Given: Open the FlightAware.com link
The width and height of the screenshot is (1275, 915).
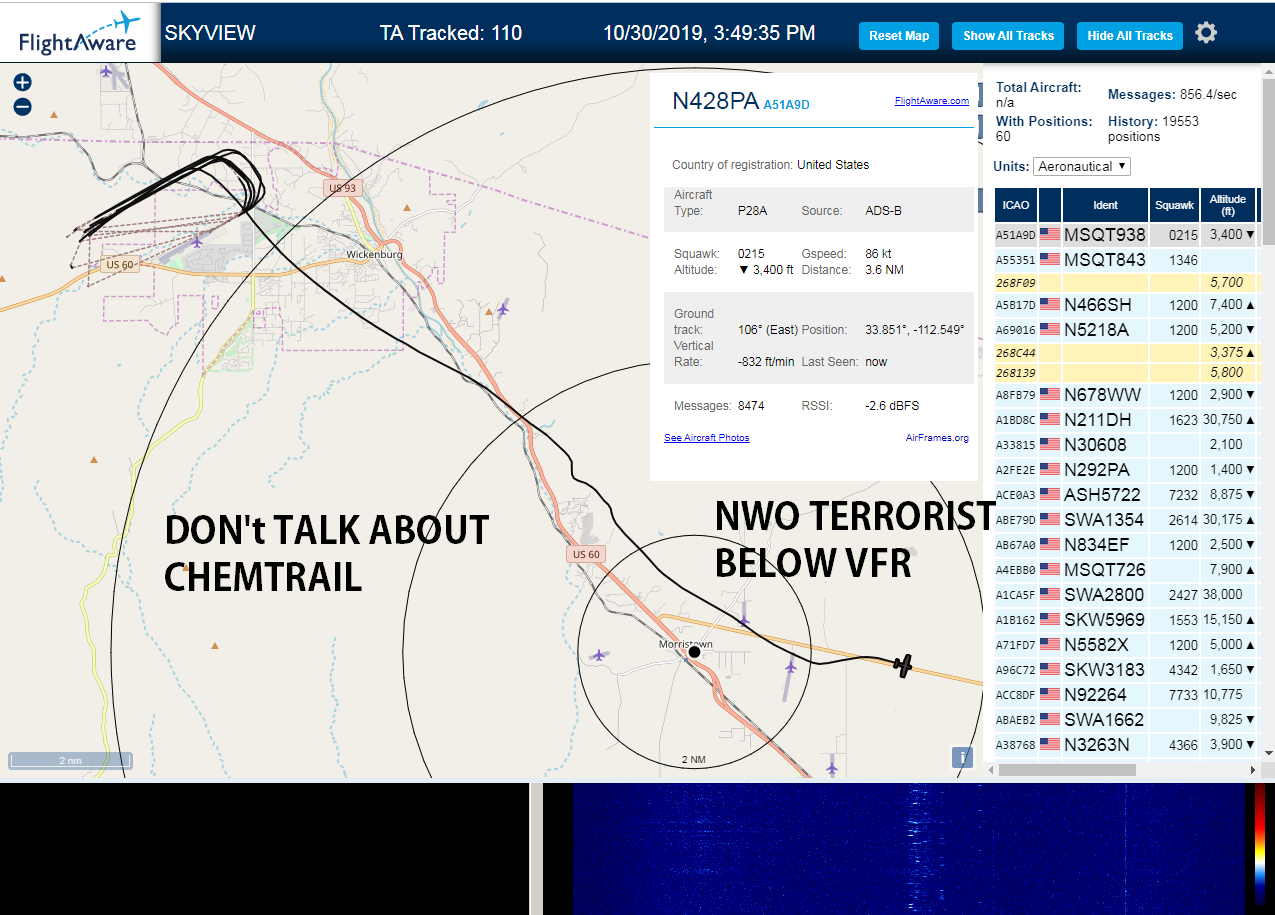Looking at the screenshot, I should click(x=931, y=101).
